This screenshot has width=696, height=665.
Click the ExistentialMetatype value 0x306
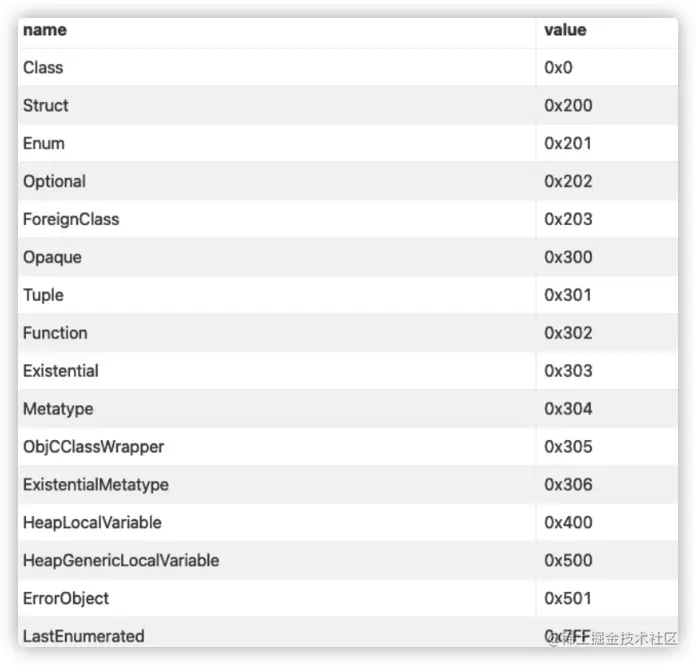click(568, 485)
